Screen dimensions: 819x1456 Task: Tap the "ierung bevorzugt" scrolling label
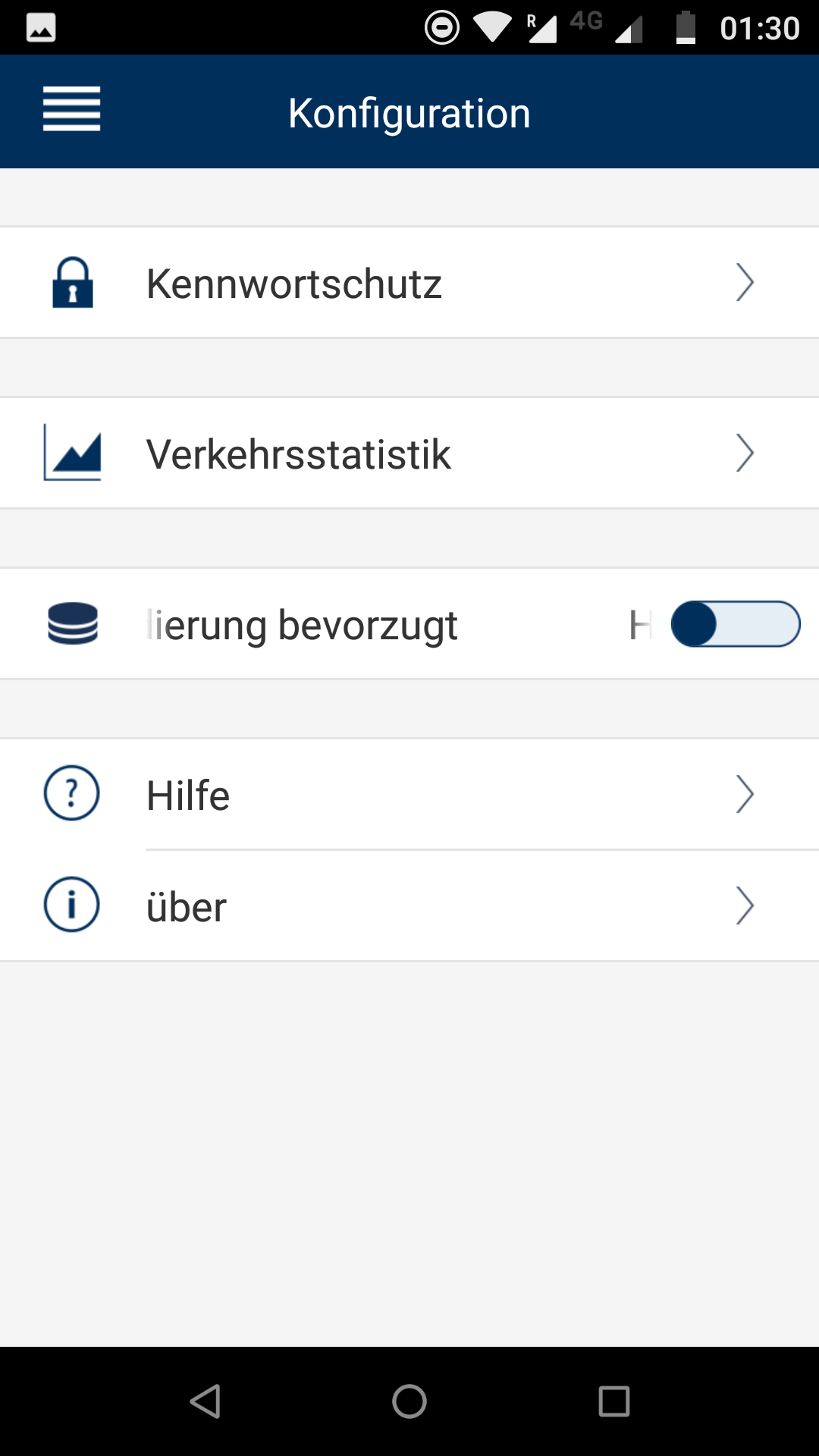(x=303, y=626)
